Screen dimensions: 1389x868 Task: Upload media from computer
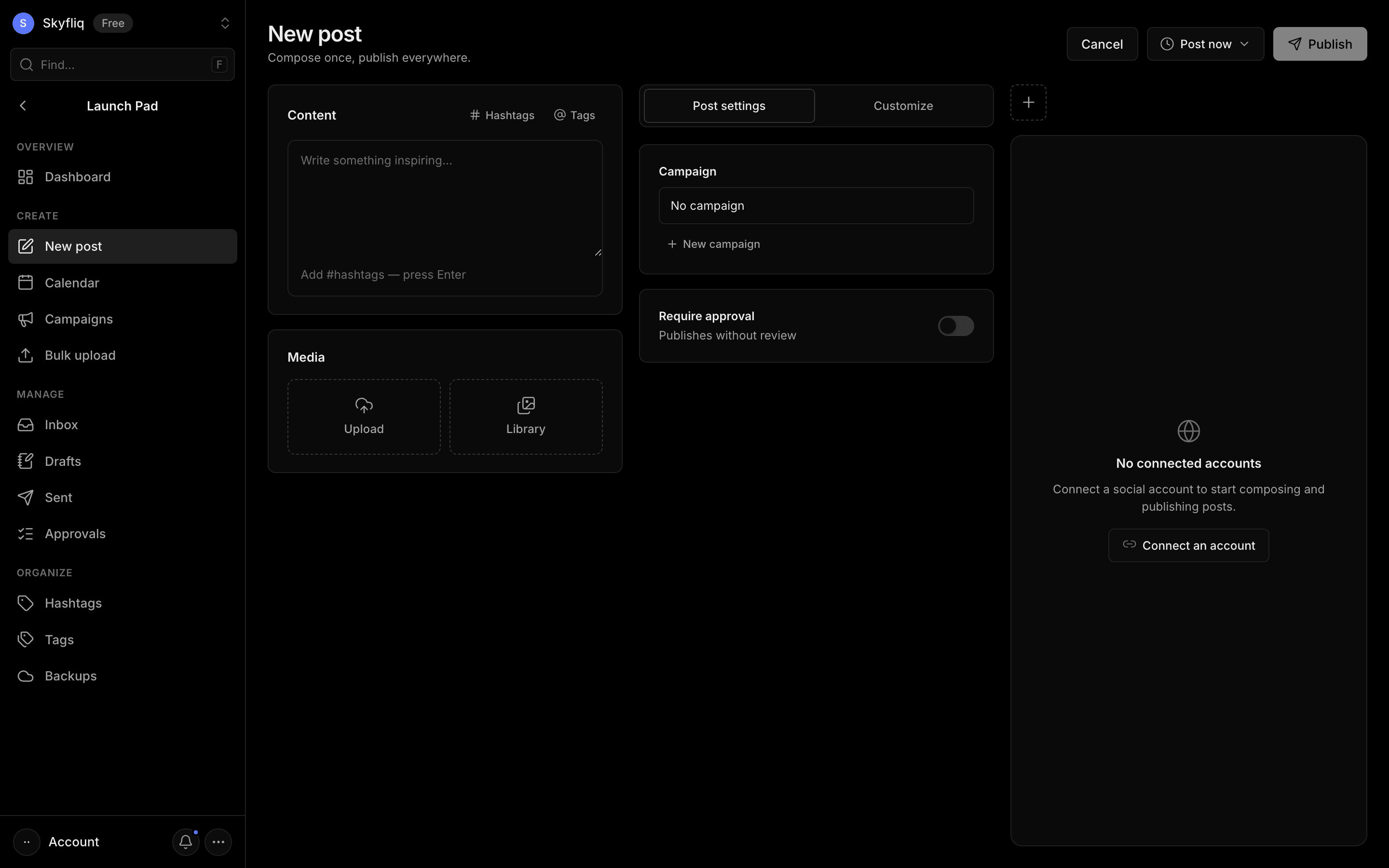pos(364,417)
